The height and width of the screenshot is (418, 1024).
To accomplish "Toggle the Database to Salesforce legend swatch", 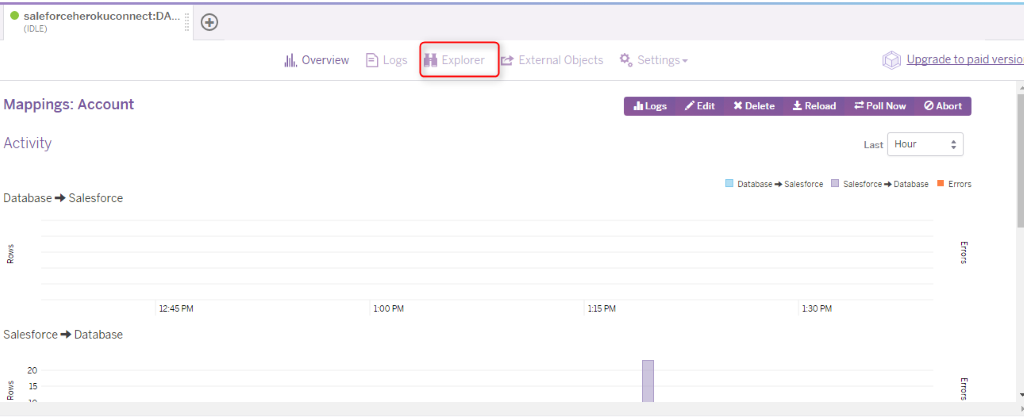I will coord(729,184).
